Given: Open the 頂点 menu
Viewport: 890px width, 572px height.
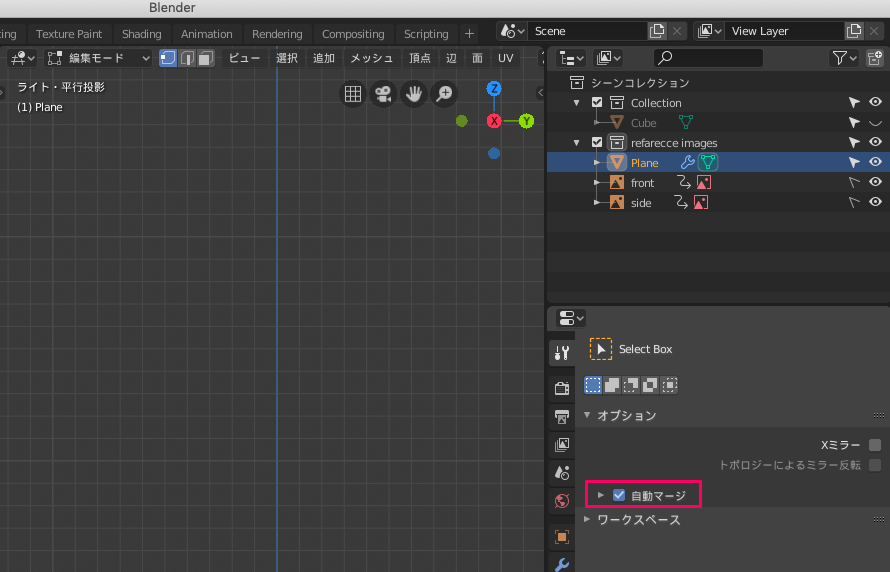Looking at the screenshot, I should click(x=420, y=58).
